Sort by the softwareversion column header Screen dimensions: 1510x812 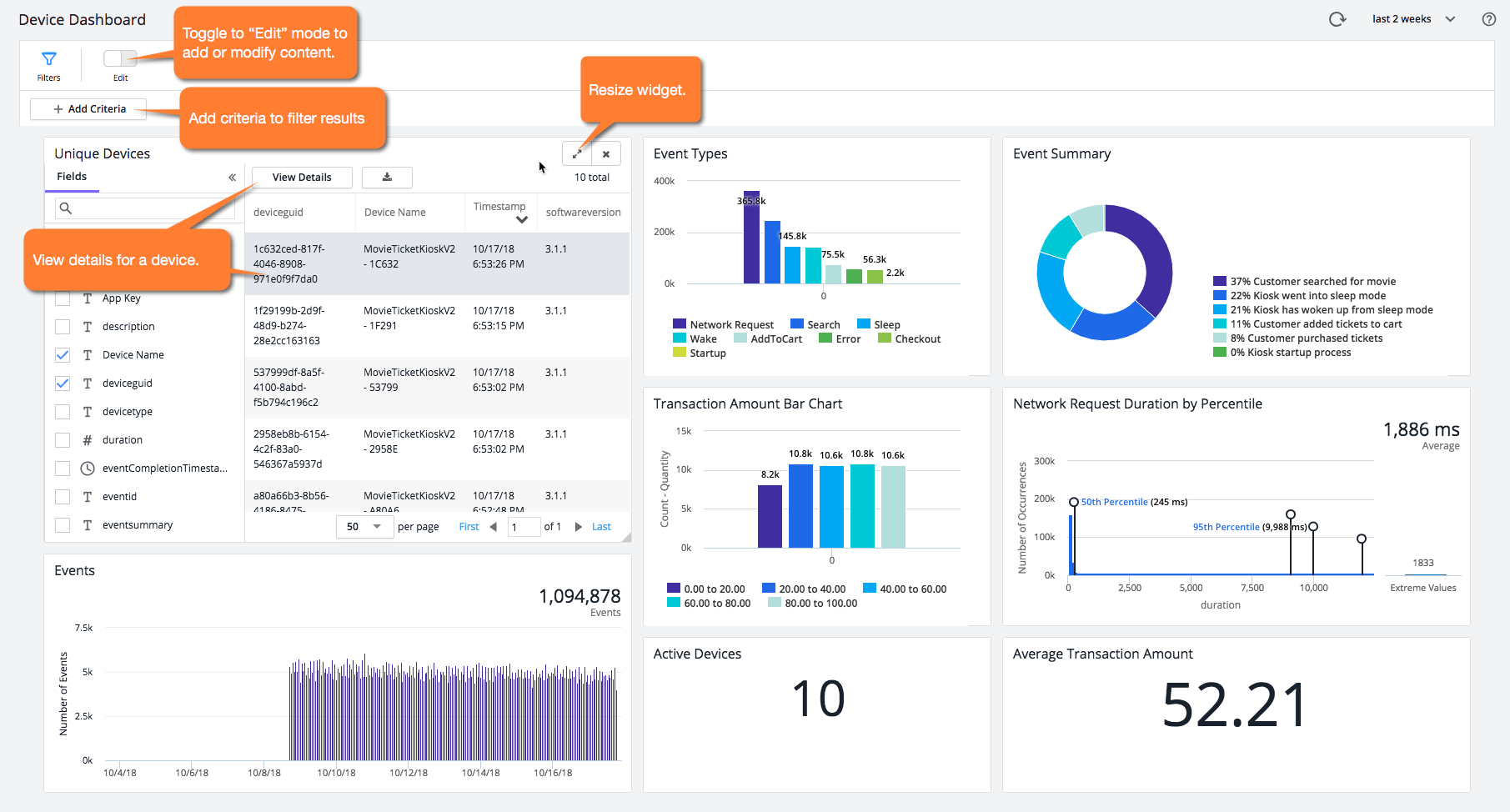pyautogui.click(x=584, y=213)
